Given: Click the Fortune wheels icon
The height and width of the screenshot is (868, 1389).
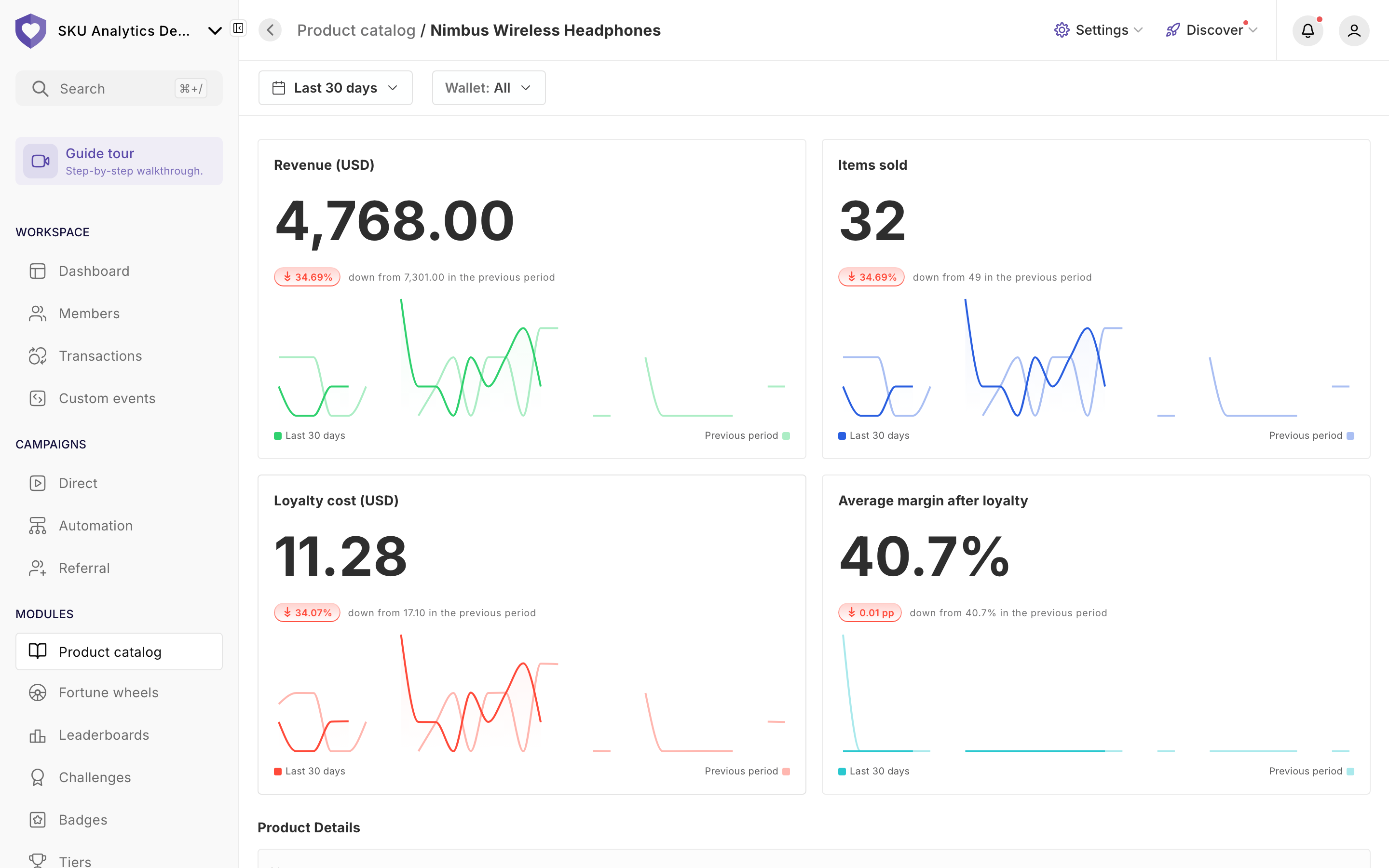Looking at the screenshot, I should point(37,693).
